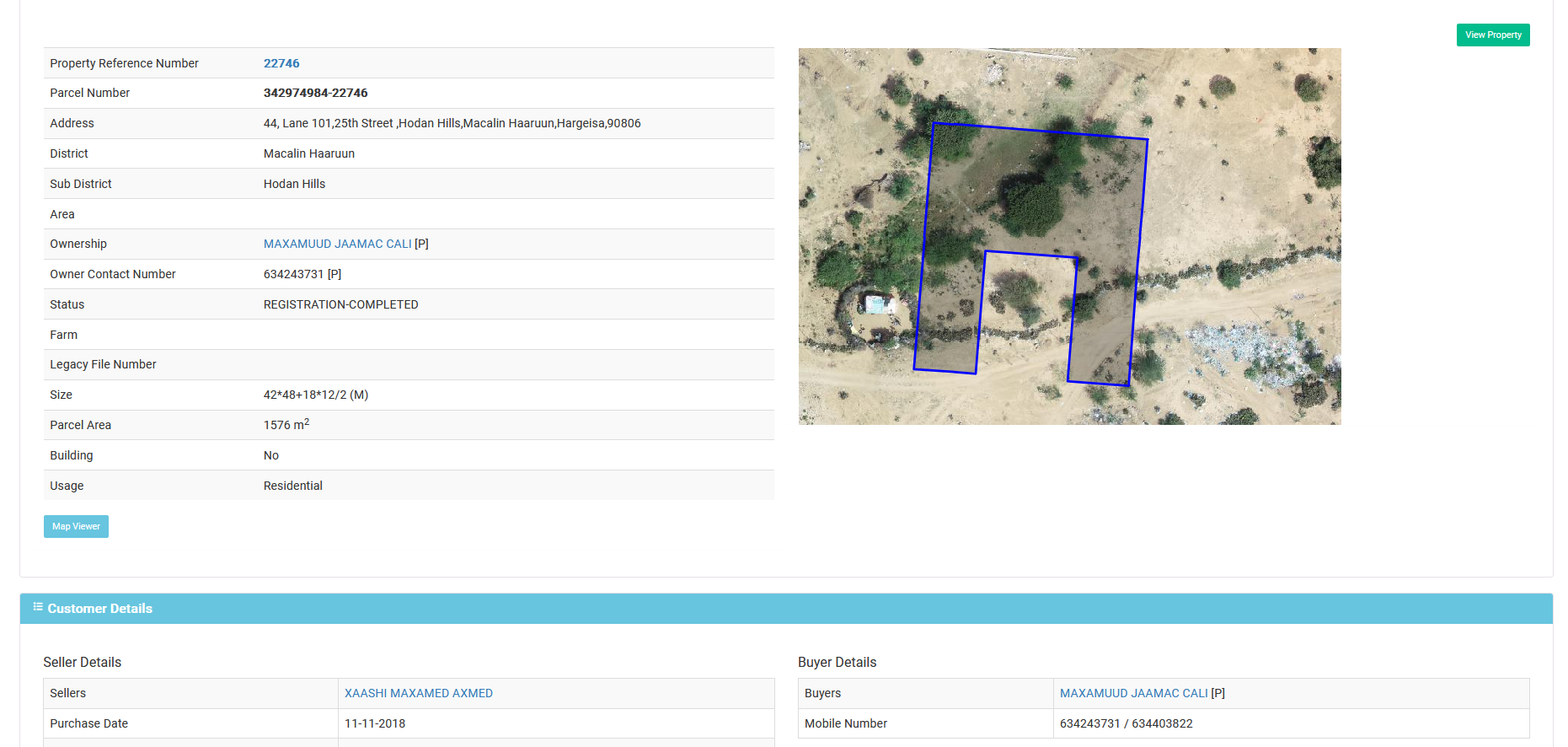Screen dimensions: 1568x747
Task: Click status 'REGISTRATION-COMPLETED'
Action: pyautogui.click(x=341, y=304)
